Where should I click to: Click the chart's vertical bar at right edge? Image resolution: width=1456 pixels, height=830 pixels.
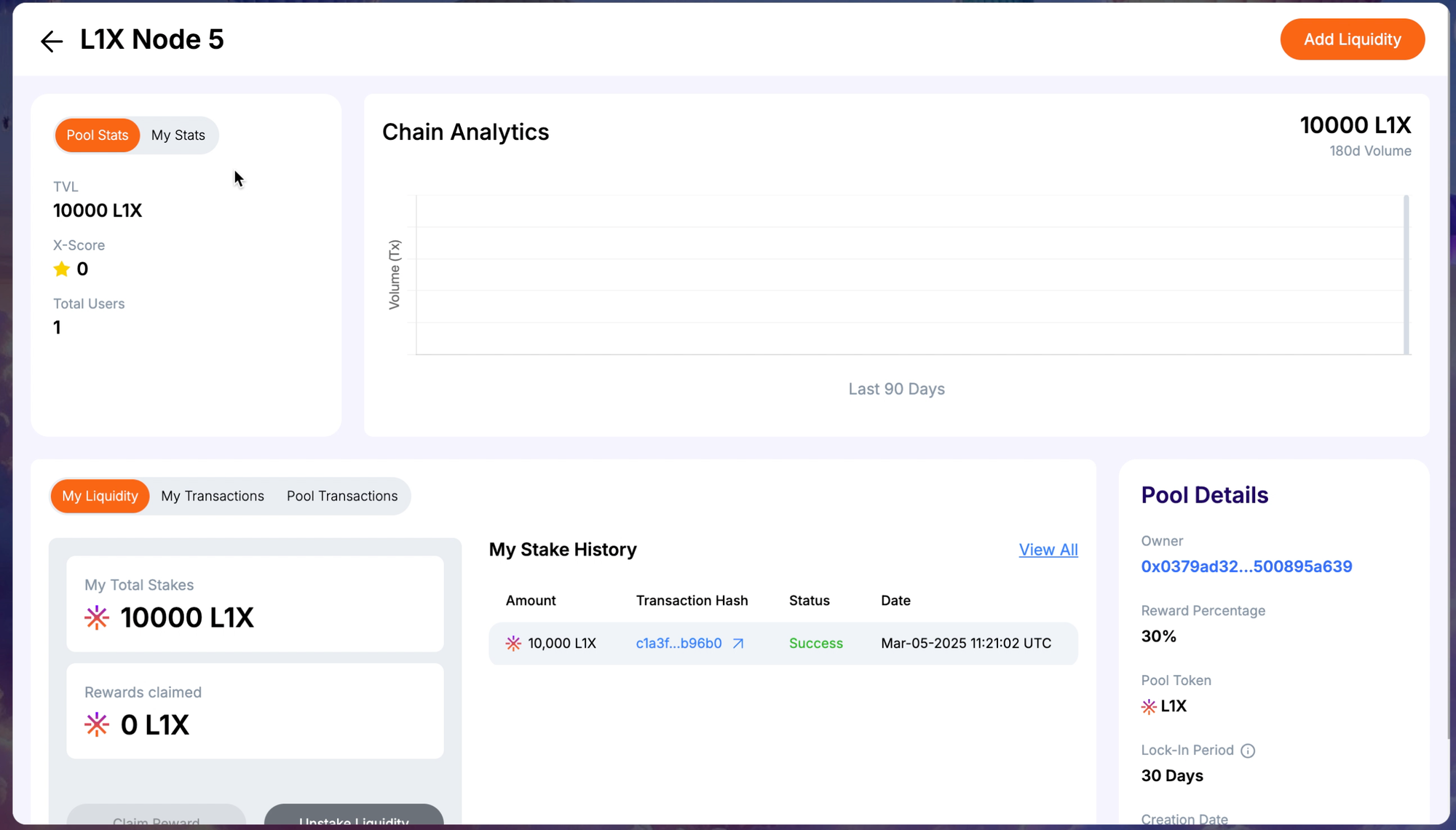click(1406, 274)
